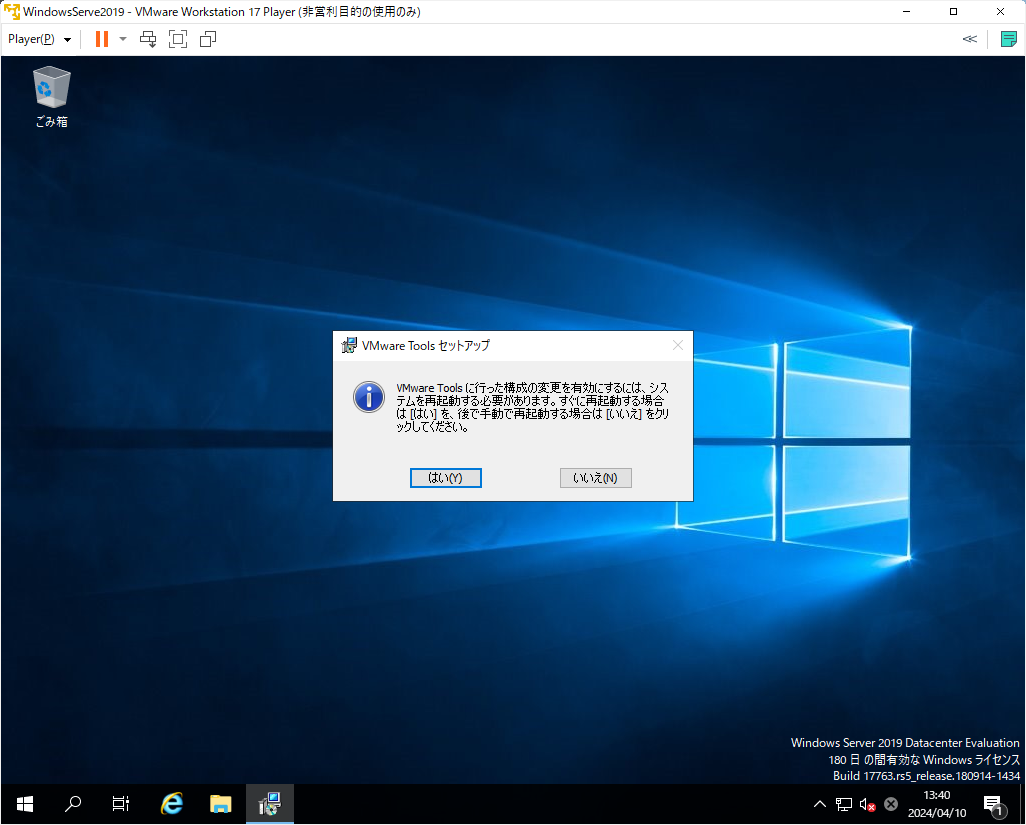Send Ctrl+Alt+Del to the virtual machine
This screenshot has width=1026, height=825.
coord(149,39)
